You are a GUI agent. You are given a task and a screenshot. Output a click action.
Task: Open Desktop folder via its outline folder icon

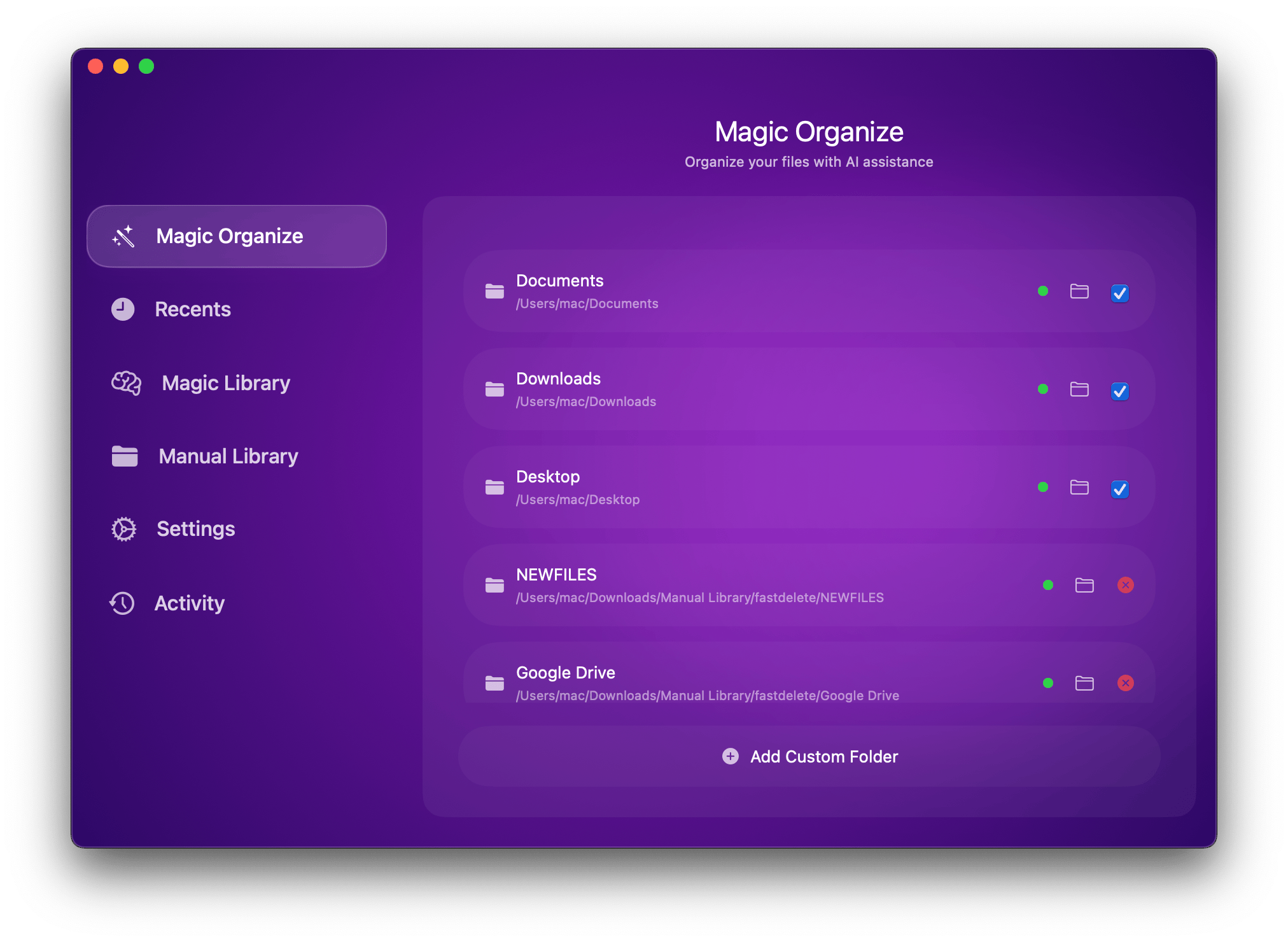1079,488
